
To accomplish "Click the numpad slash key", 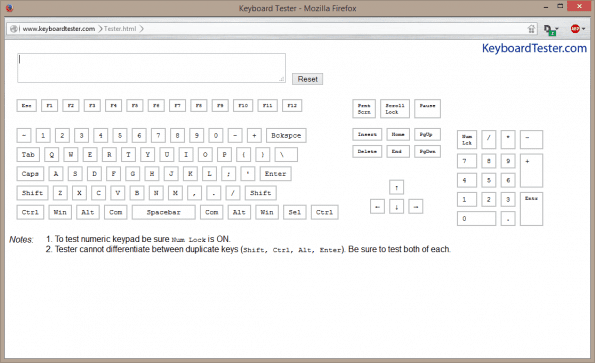I will 488,140.
